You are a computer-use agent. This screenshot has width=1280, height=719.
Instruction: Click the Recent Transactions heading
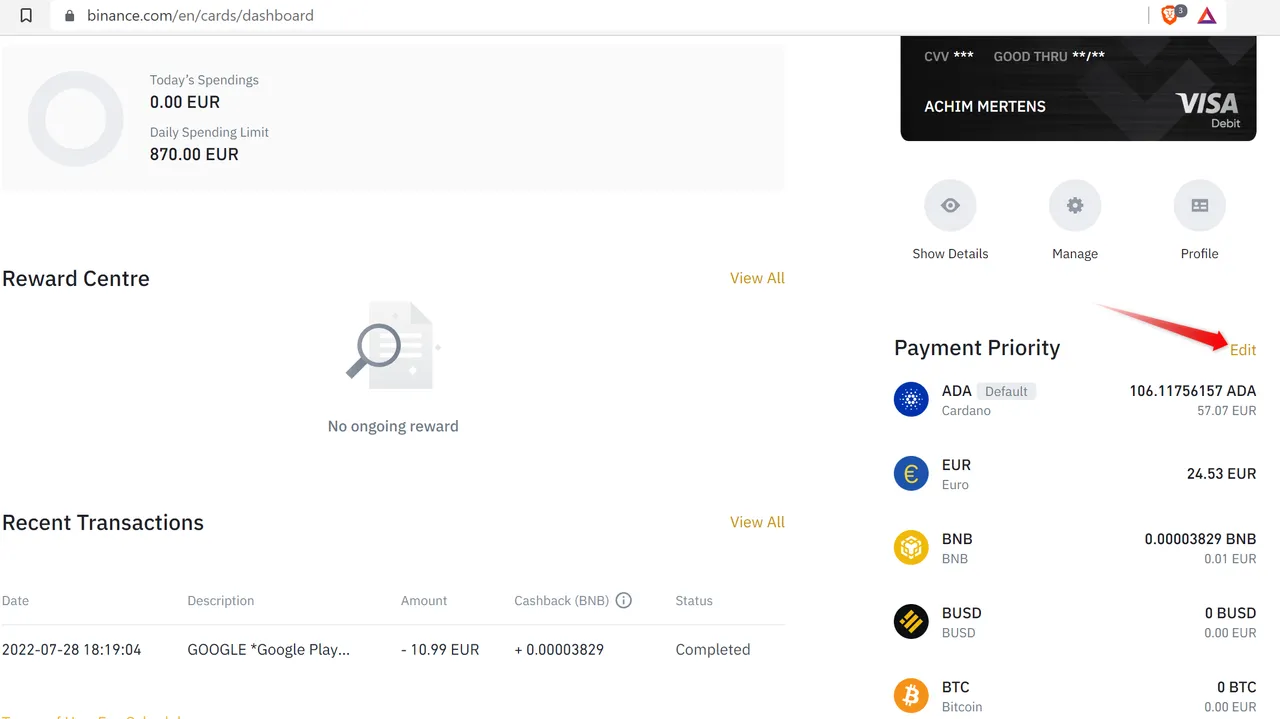click(x=103, y=523)
